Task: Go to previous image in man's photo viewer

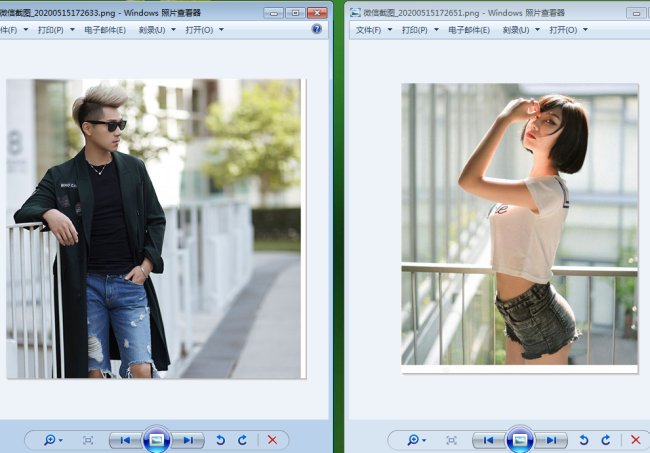Action: 125,440
